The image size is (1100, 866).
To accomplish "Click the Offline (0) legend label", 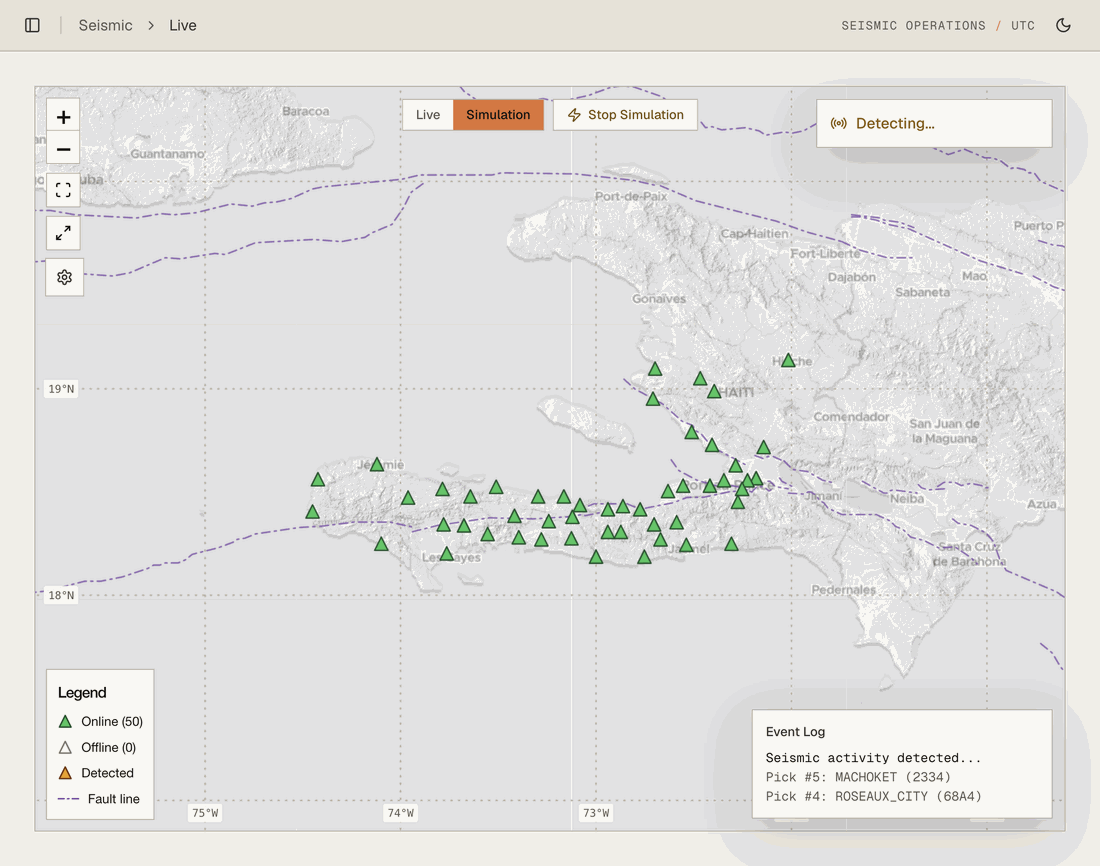I will pos(109,747).
